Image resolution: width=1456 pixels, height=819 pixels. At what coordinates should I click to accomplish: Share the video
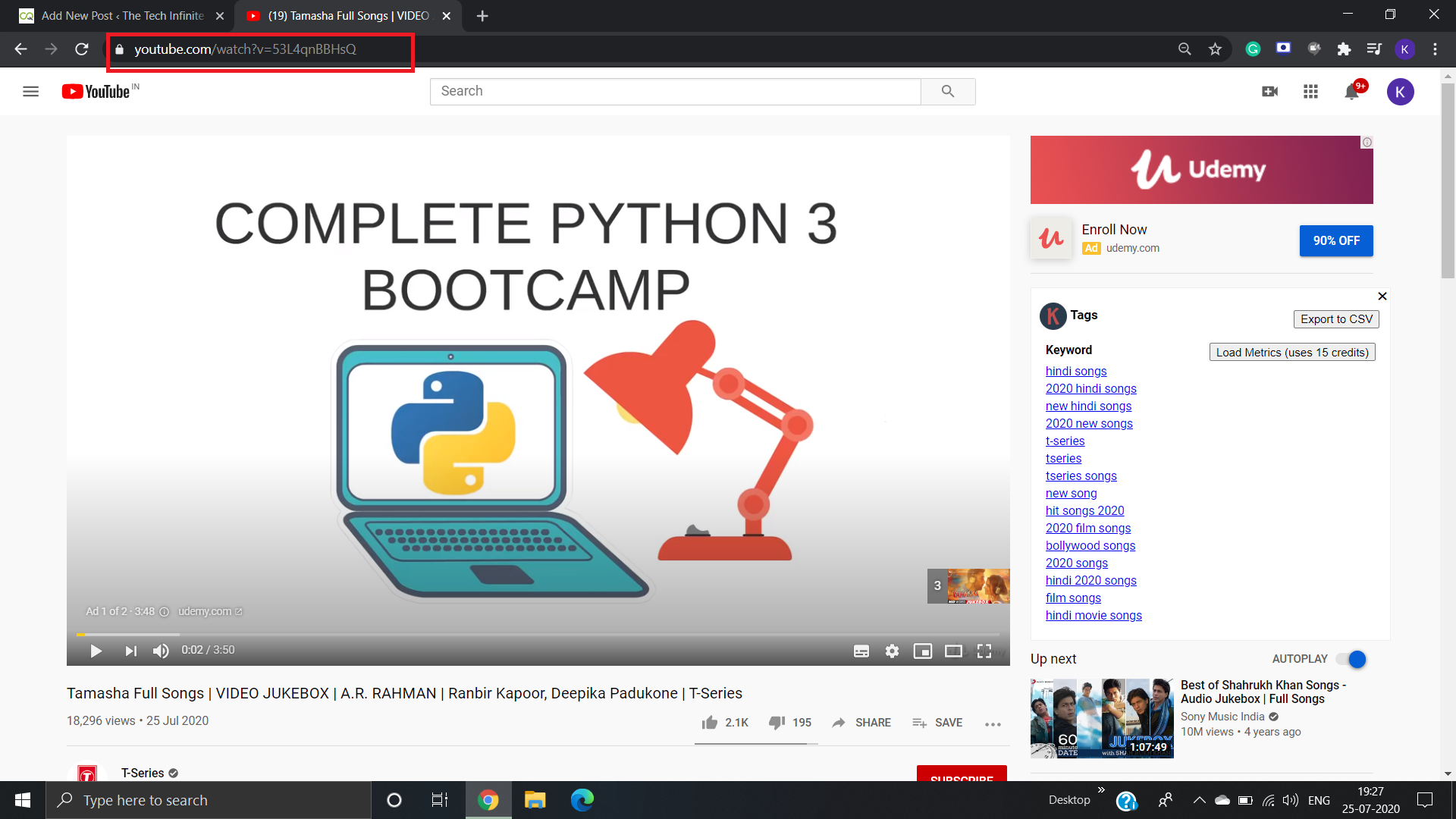(x=861, y=723)
